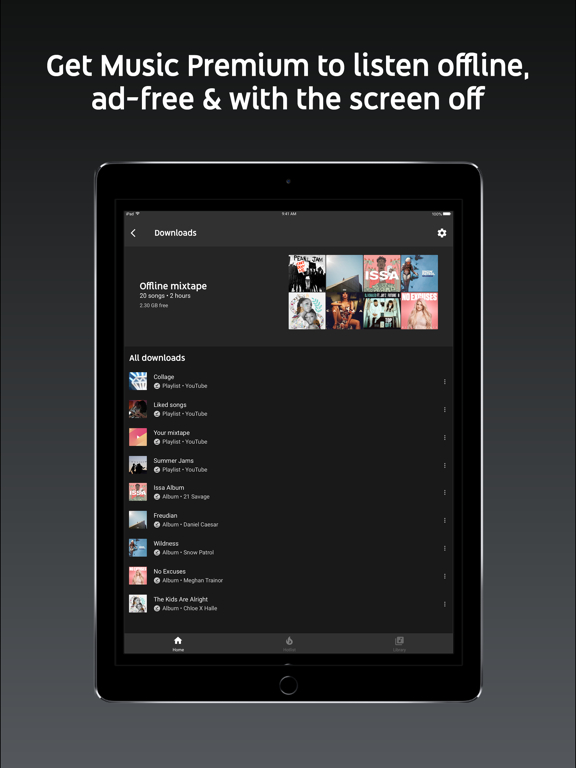Open the Issa Album cover thumbnail
Screen dimensions: 576x768
coord(138,492)
